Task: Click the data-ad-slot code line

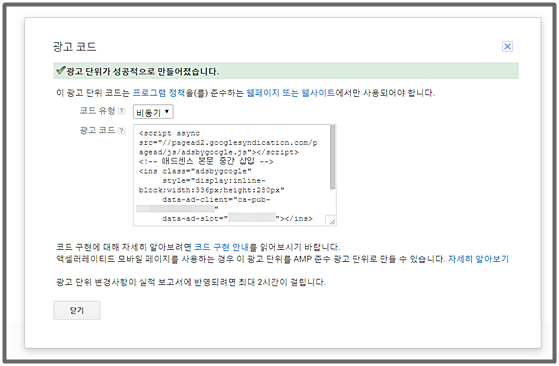Action: click(237, 218)
